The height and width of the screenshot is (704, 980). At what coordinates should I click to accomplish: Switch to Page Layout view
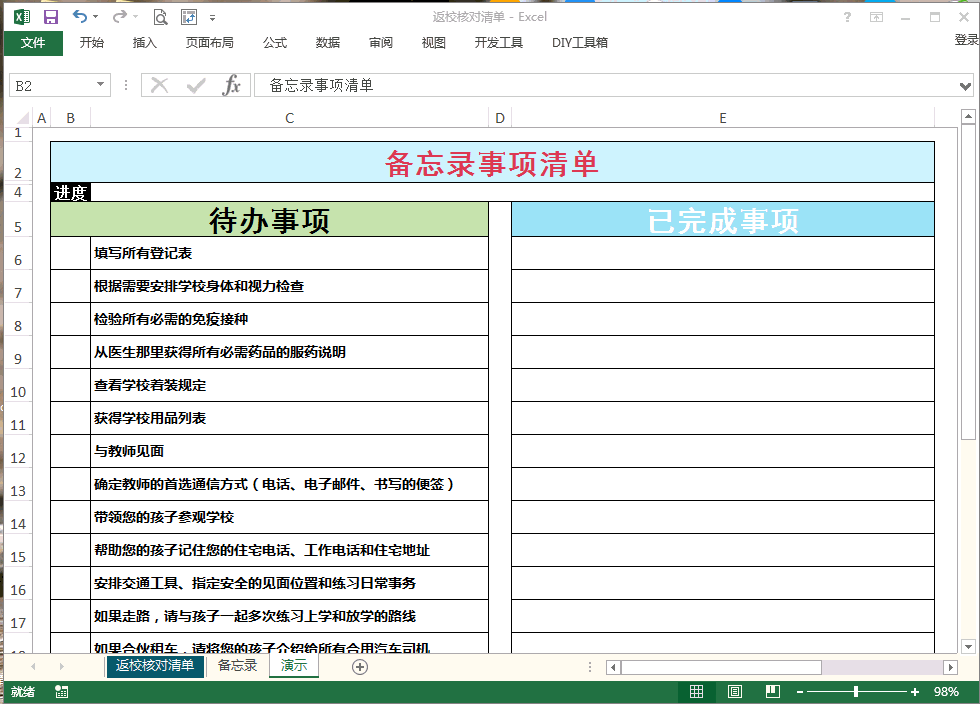click(735, 691)
